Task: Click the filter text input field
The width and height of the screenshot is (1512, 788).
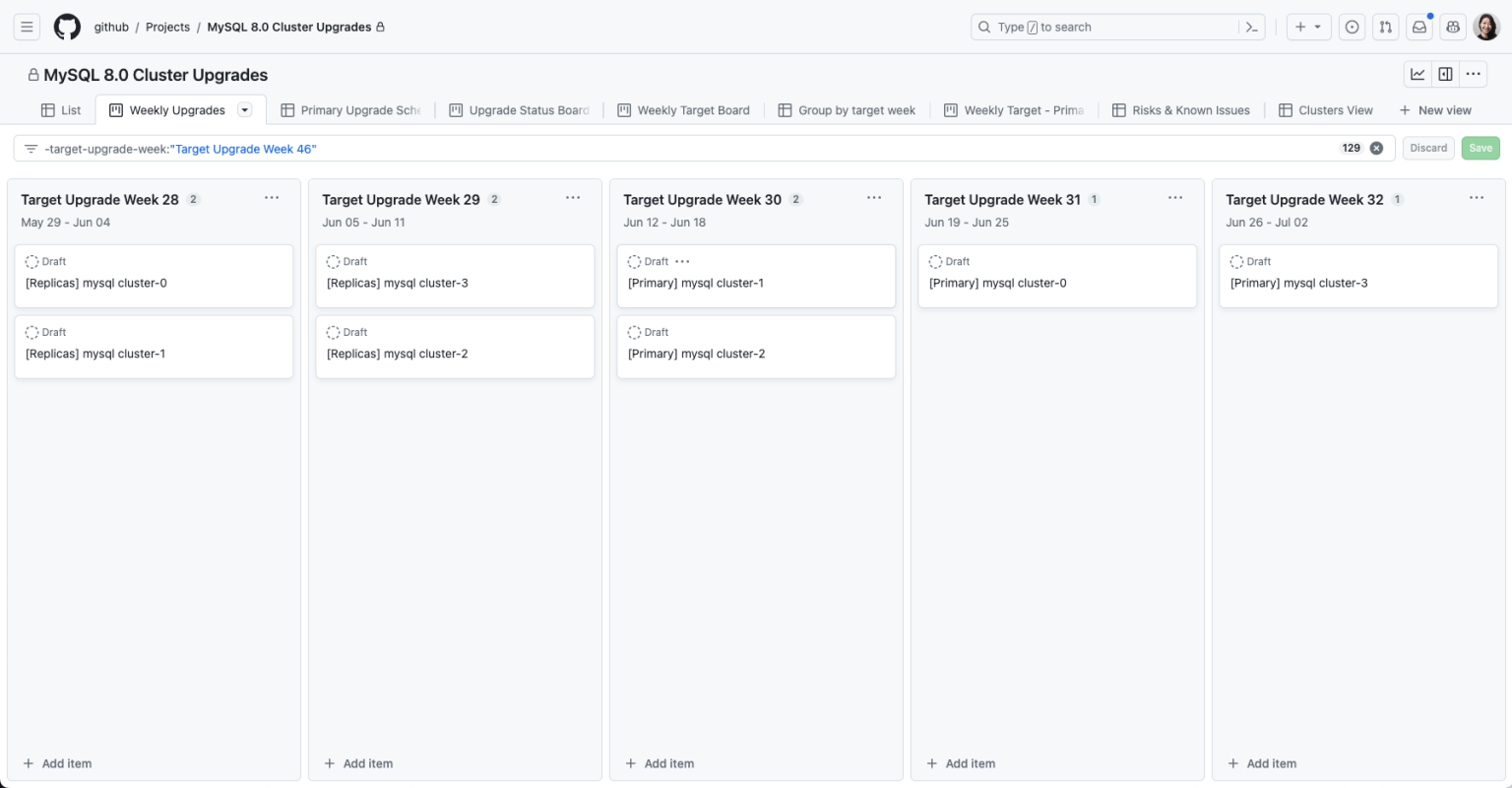Action: (689, 149)
